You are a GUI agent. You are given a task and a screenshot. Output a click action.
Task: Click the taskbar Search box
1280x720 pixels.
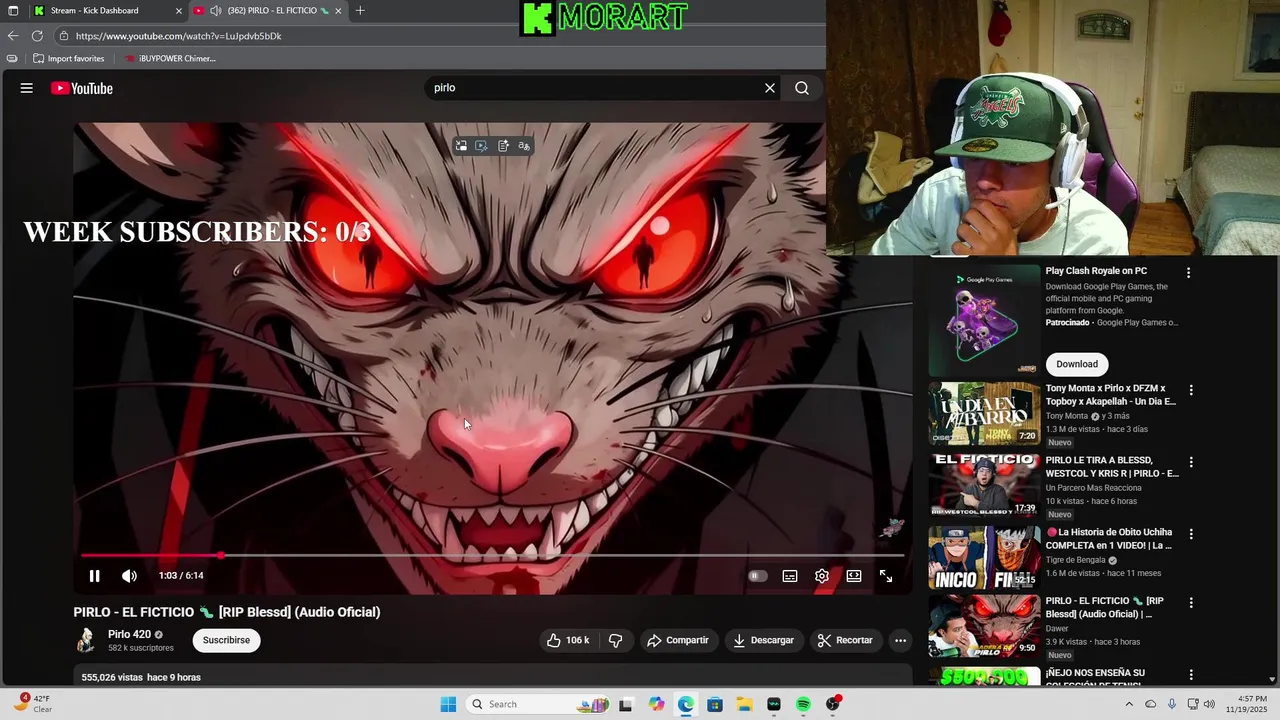pyautogui.click(x=537, y=704)
